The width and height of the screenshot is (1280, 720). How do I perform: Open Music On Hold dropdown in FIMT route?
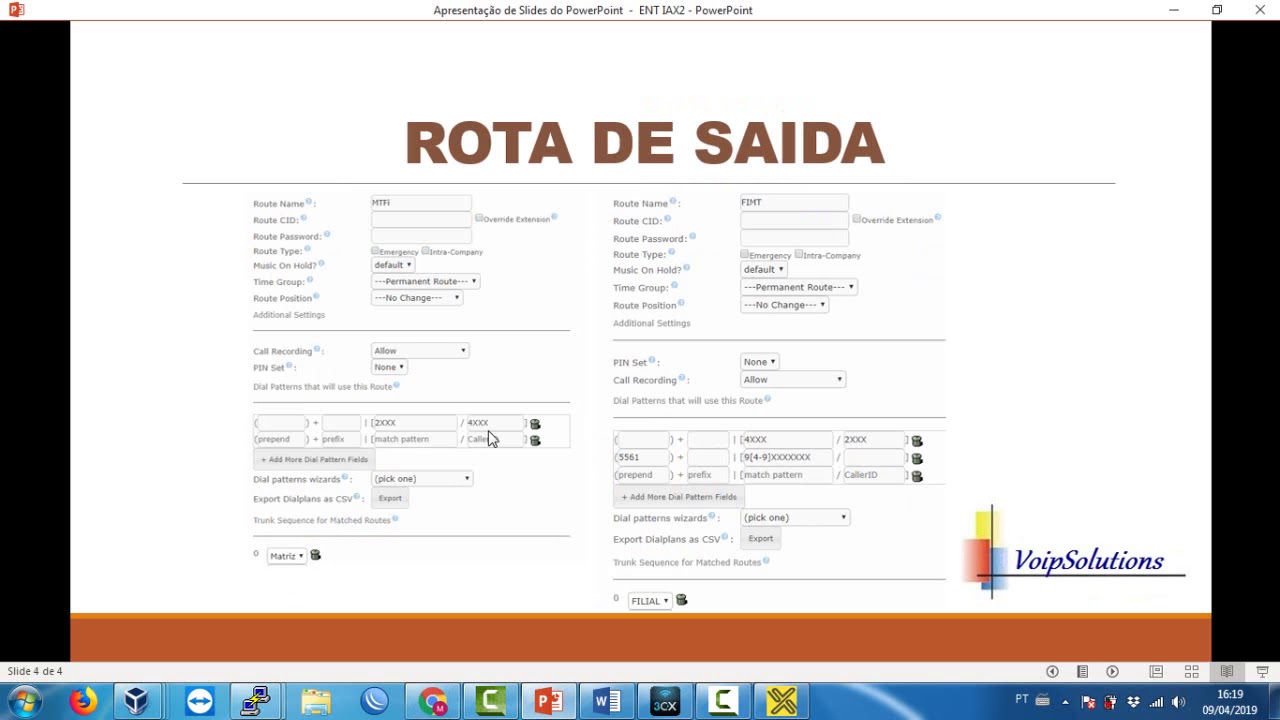coord(764,270)
